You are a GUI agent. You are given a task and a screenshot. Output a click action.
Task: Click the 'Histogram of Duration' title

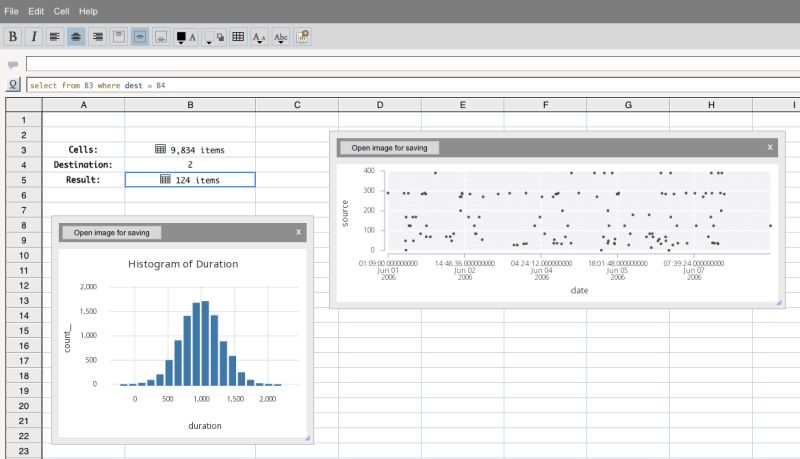(x=183, y=264)
